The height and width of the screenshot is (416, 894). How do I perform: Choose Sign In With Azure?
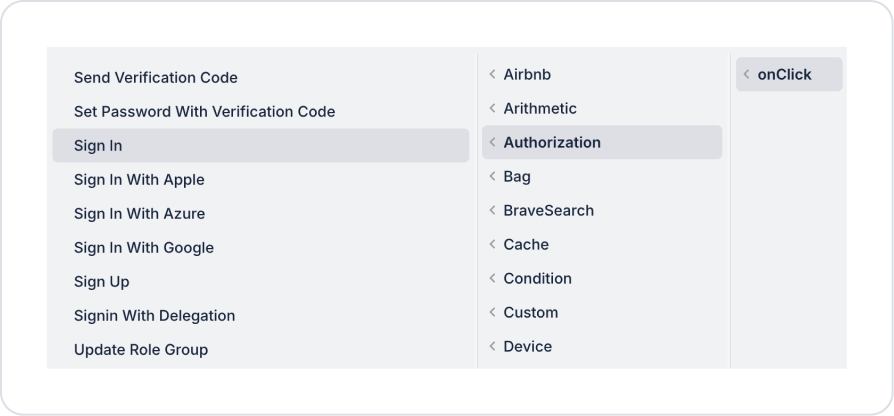(139, 214)
